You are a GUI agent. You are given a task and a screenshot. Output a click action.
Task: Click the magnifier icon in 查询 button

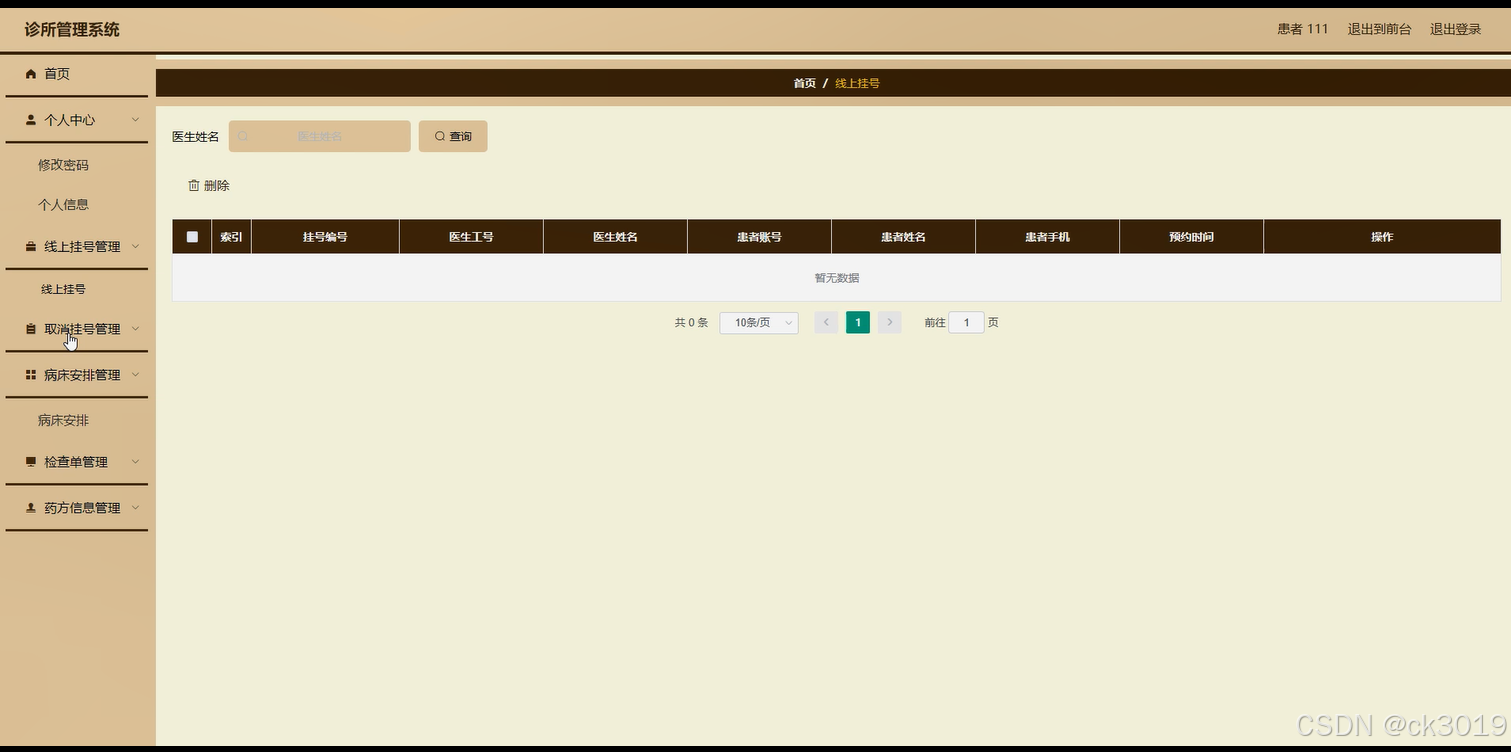tap(440, 136)
